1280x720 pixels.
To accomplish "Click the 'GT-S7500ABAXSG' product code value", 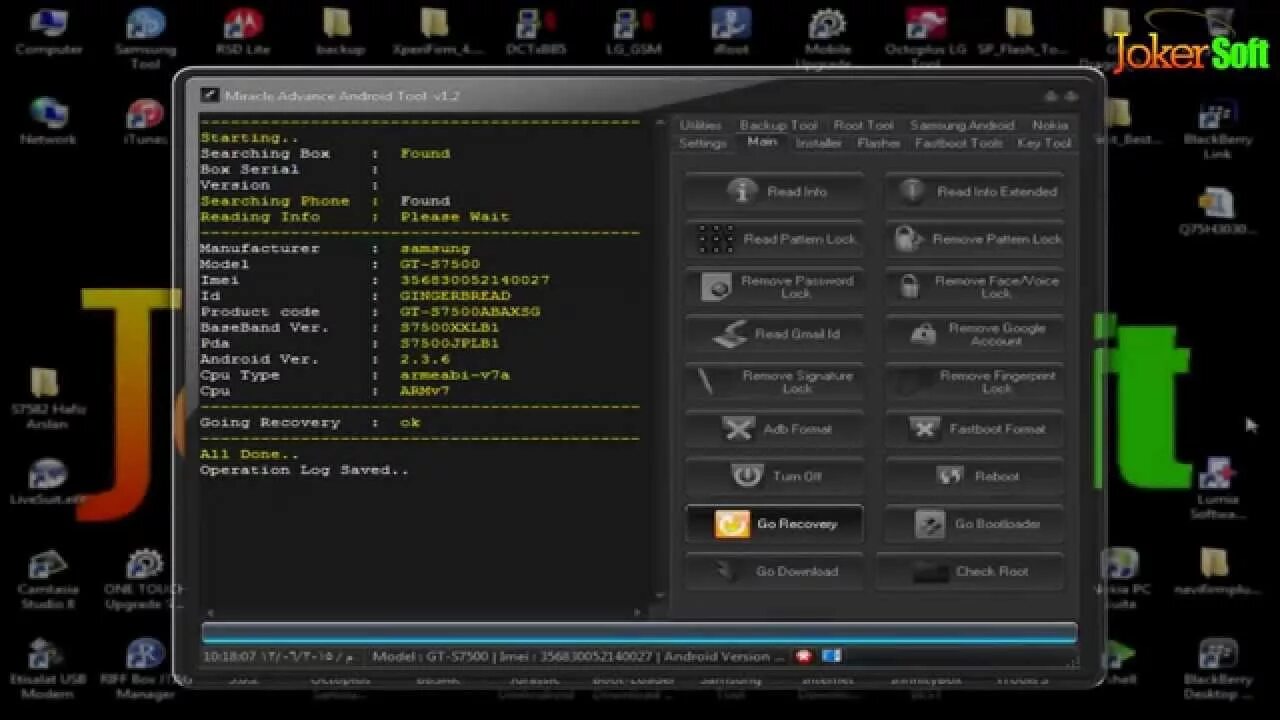I will tap(470, 311).
